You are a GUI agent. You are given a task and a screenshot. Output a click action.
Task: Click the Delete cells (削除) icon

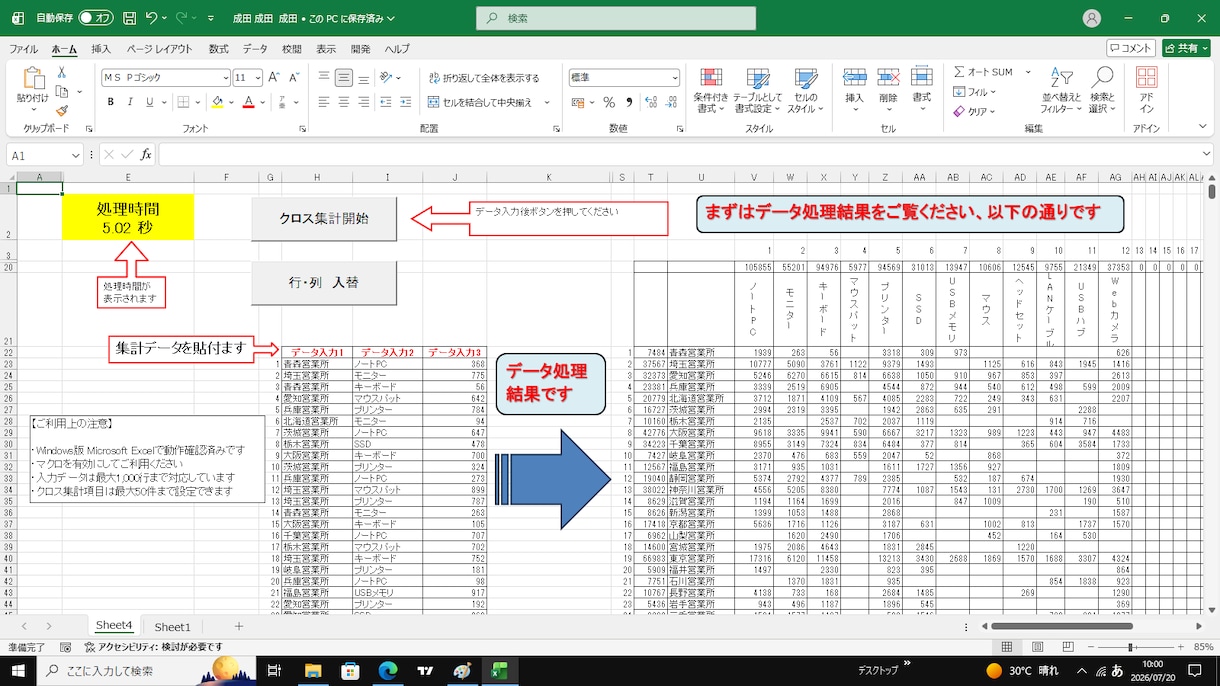888,78
